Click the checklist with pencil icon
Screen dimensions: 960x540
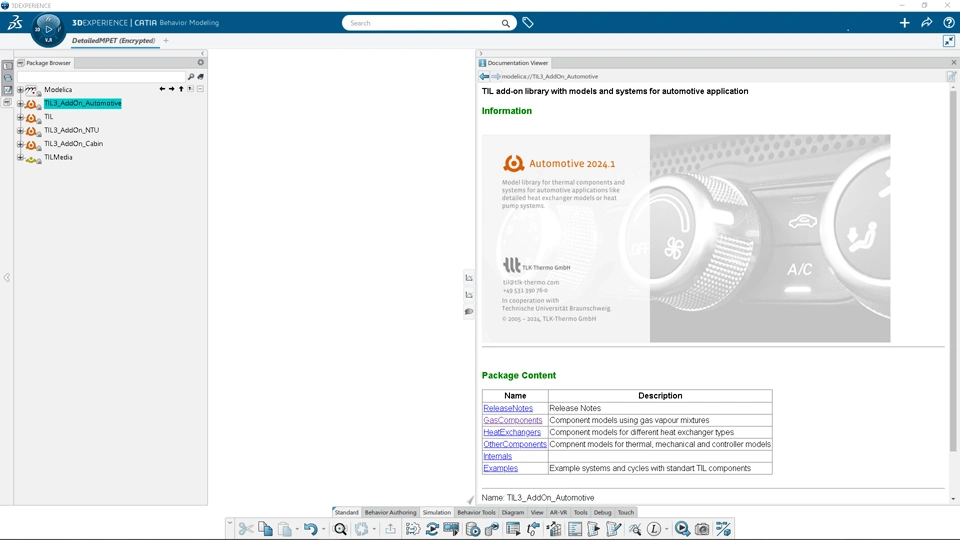click(614, 529)
